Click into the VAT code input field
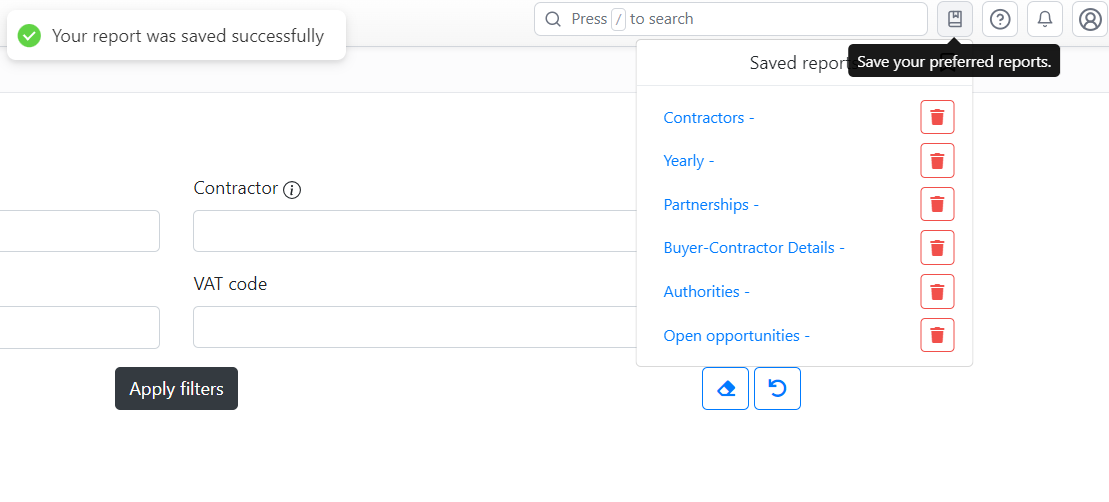Viewport: 1109px width, 502px height. coord(415,327)
